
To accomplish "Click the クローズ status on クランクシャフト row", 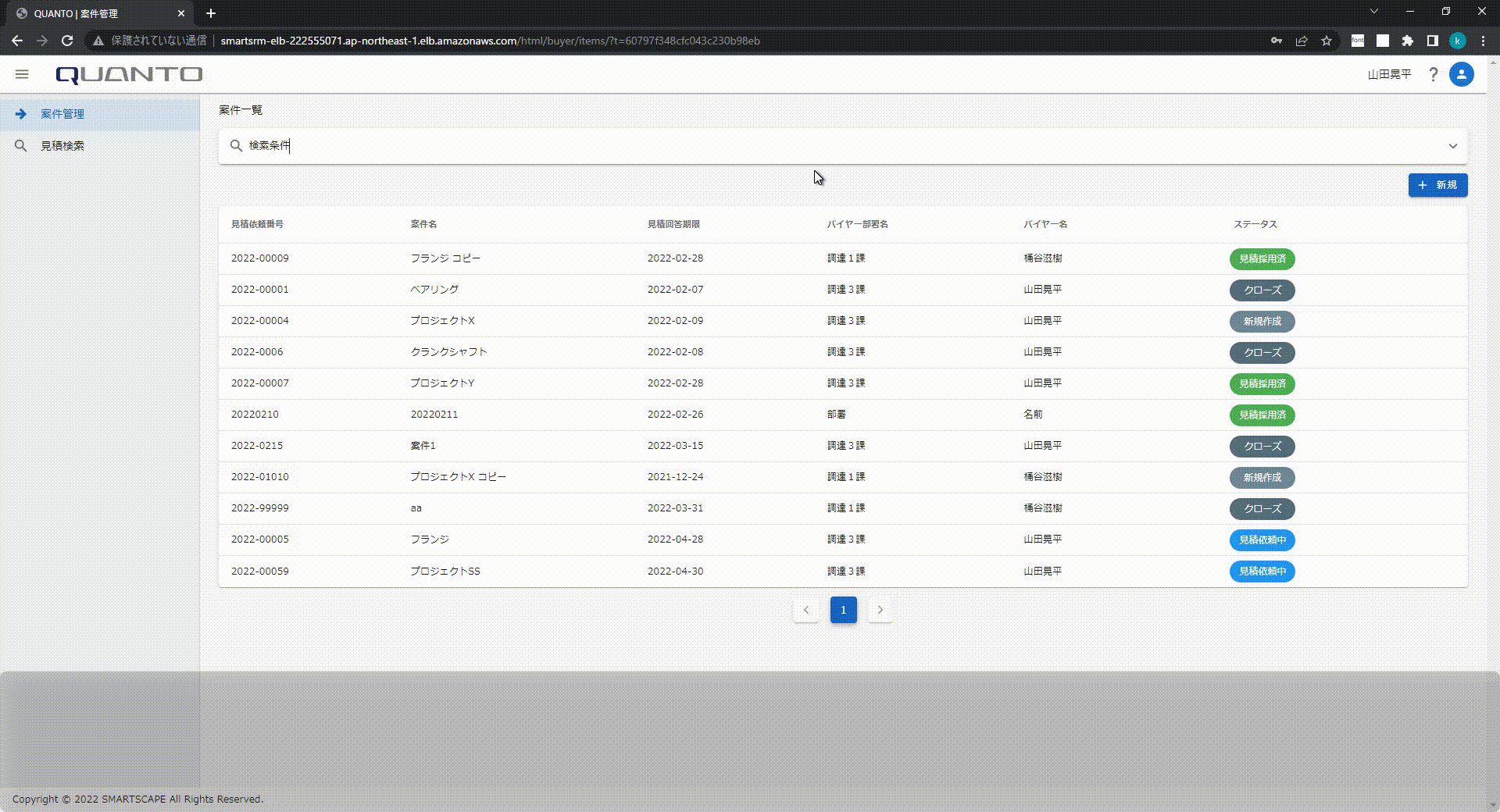I will (x=1262, y=352).
